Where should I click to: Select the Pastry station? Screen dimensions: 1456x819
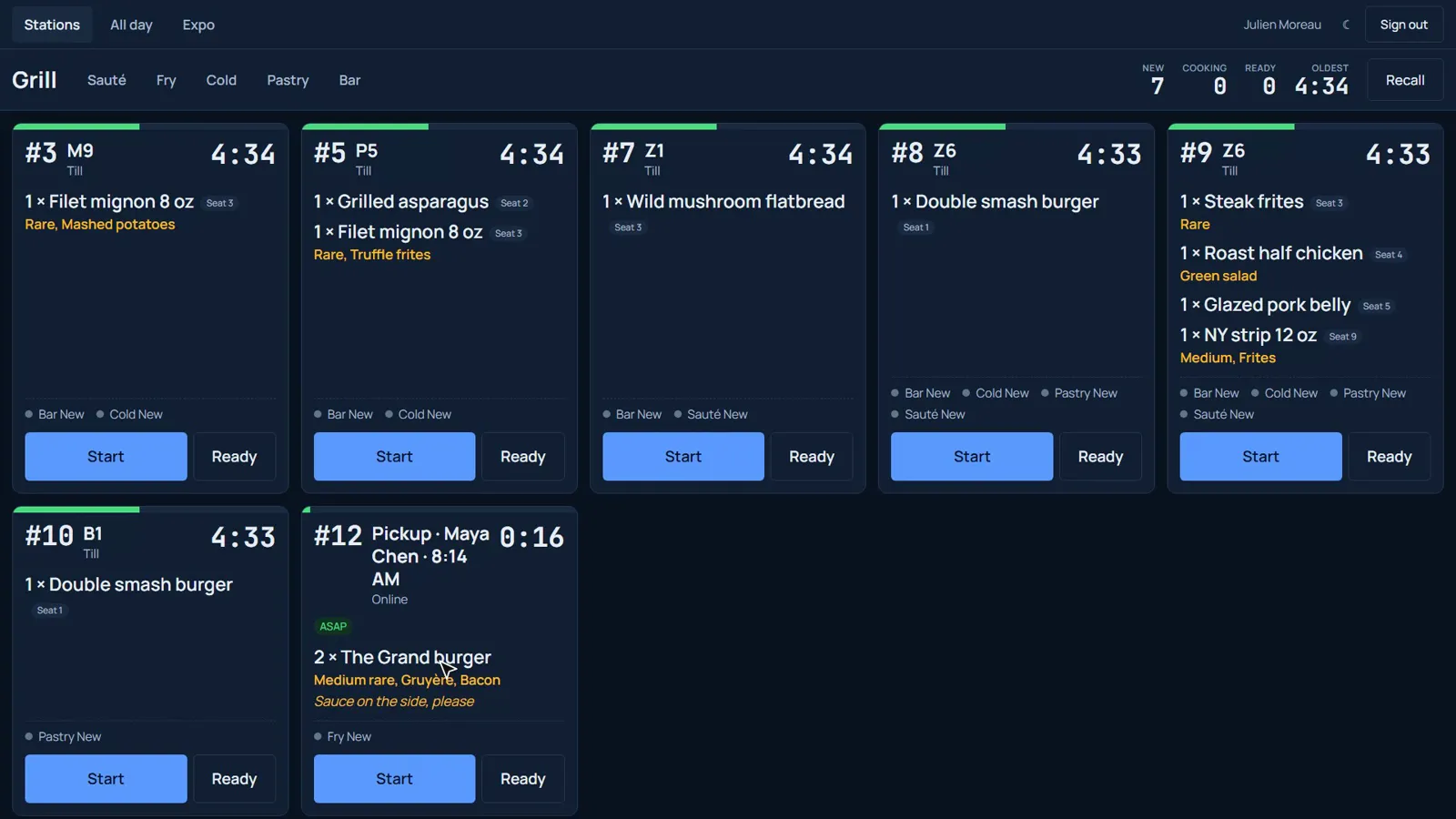[288, 80]
